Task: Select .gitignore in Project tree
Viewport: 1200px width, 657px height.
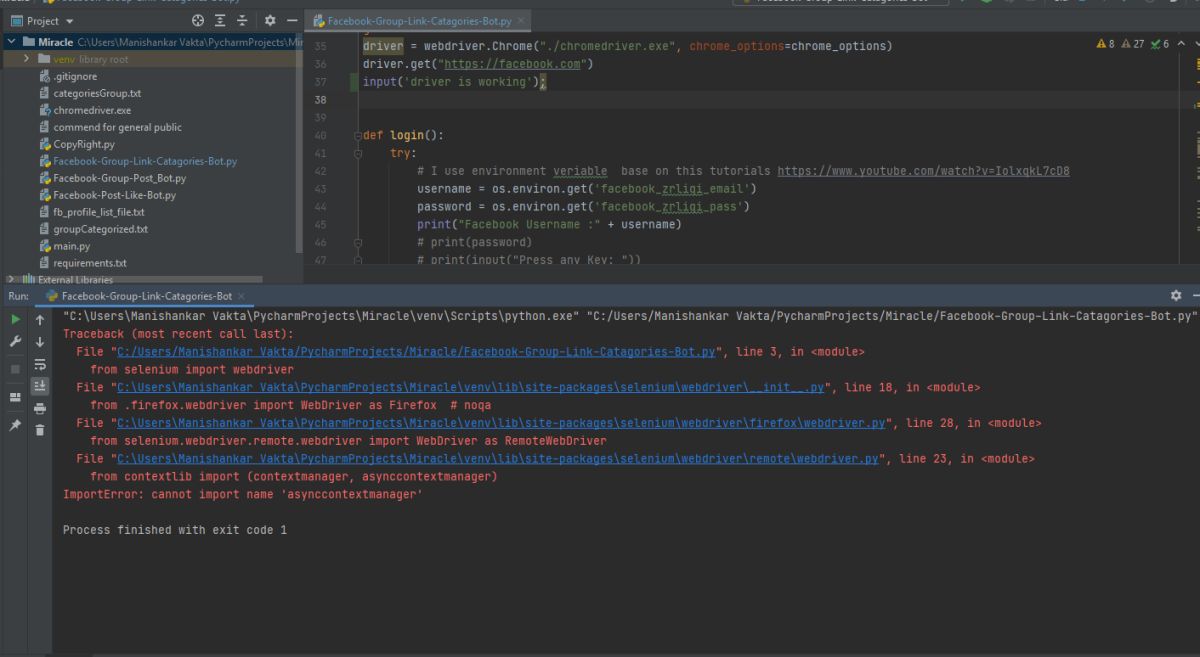Action: coord(75,76)
